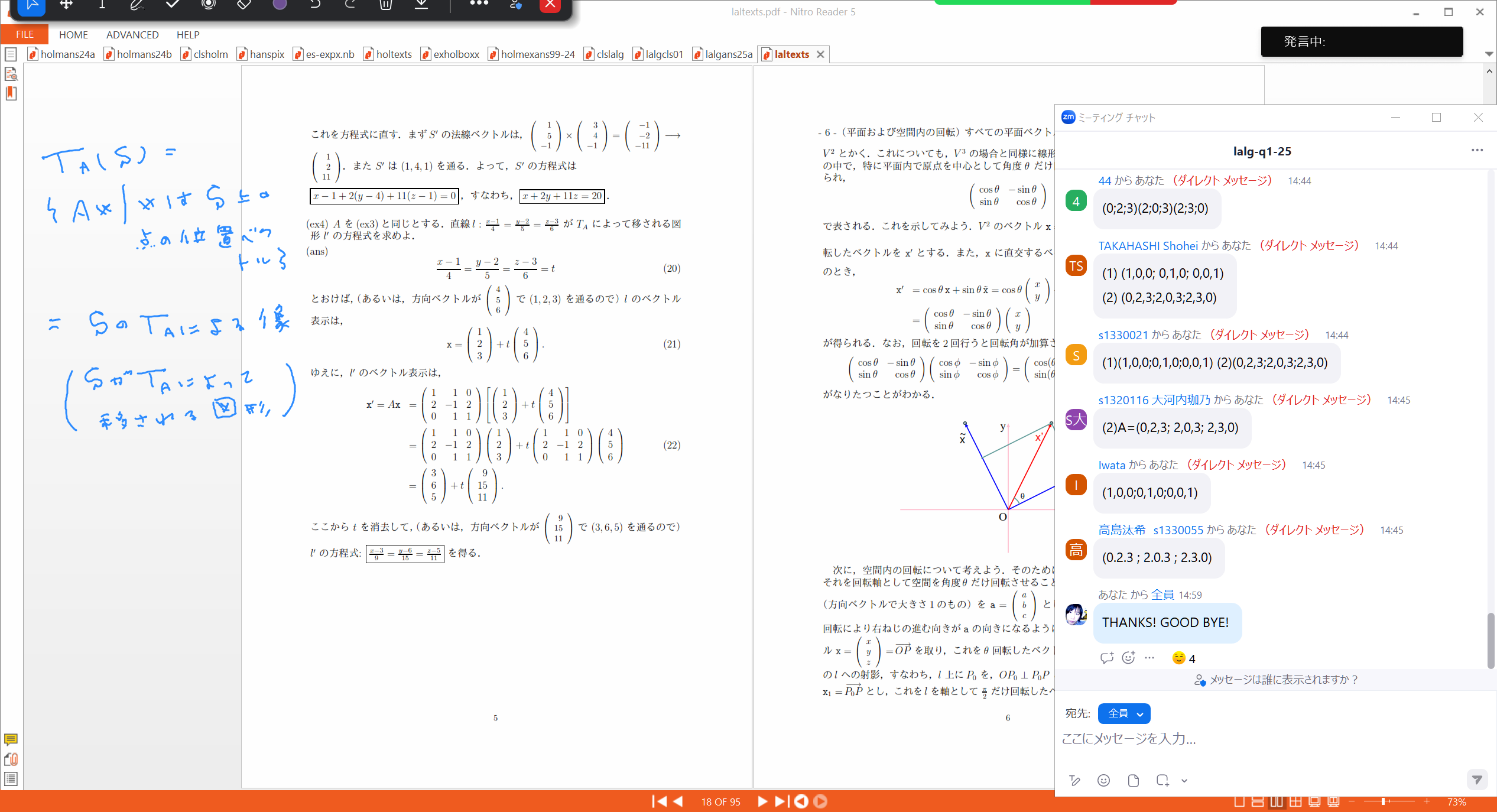Click the annotator privacy person-shield icon

tap(515, 5)
